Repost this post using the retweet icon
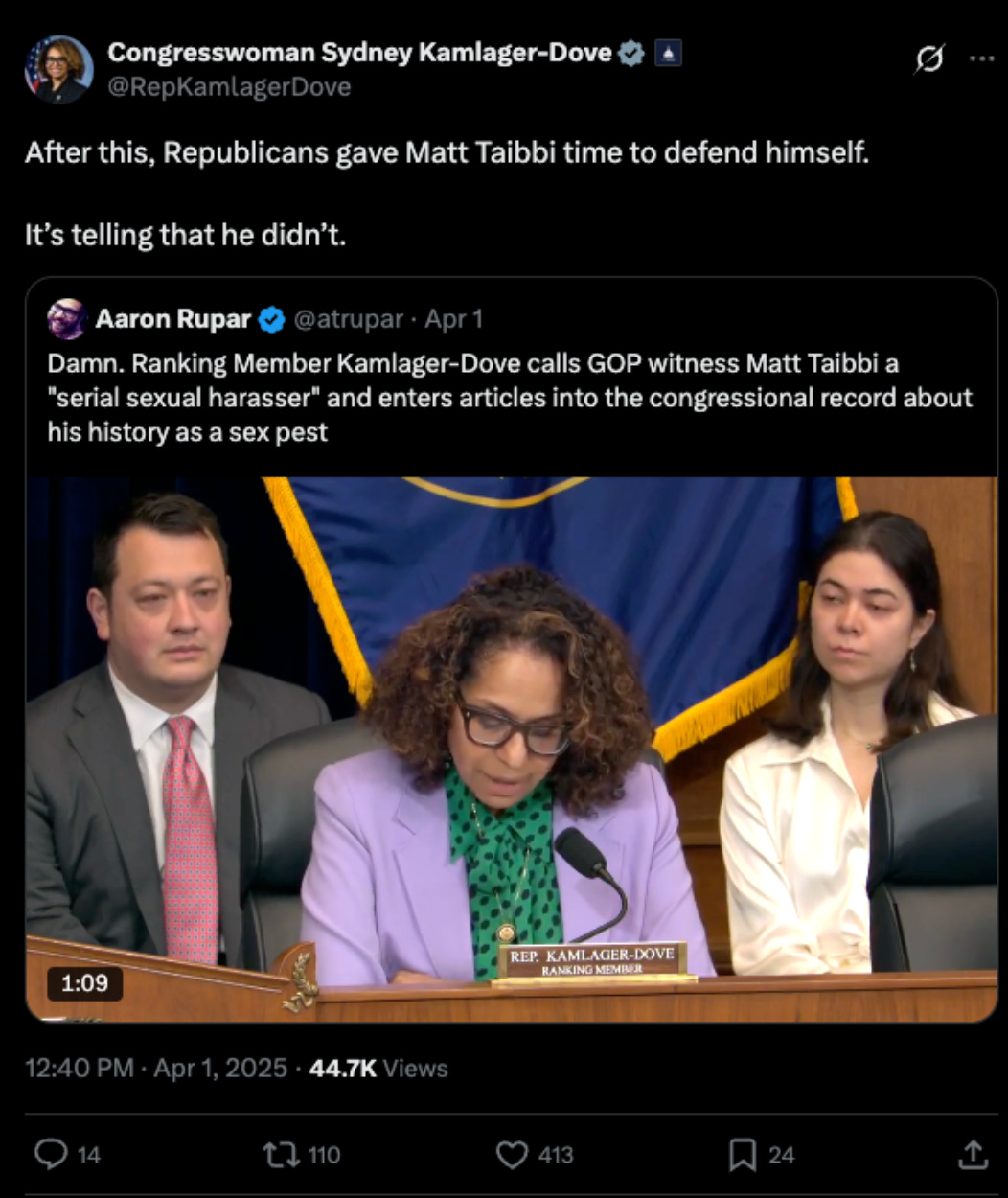Viewport: 1008px width, 1198px height. (x=302, y=1155)
